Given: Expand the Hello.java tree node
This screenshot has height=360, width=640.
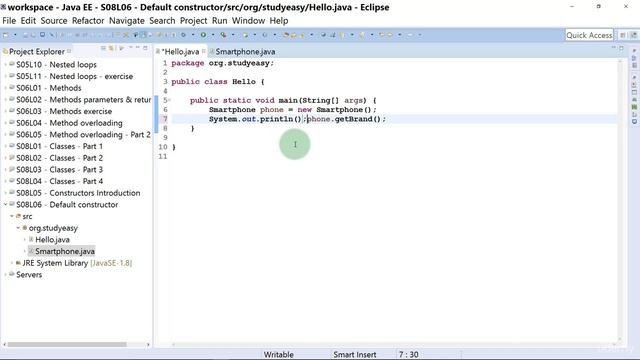Looking at the screenshot, I should click(25, 240).
